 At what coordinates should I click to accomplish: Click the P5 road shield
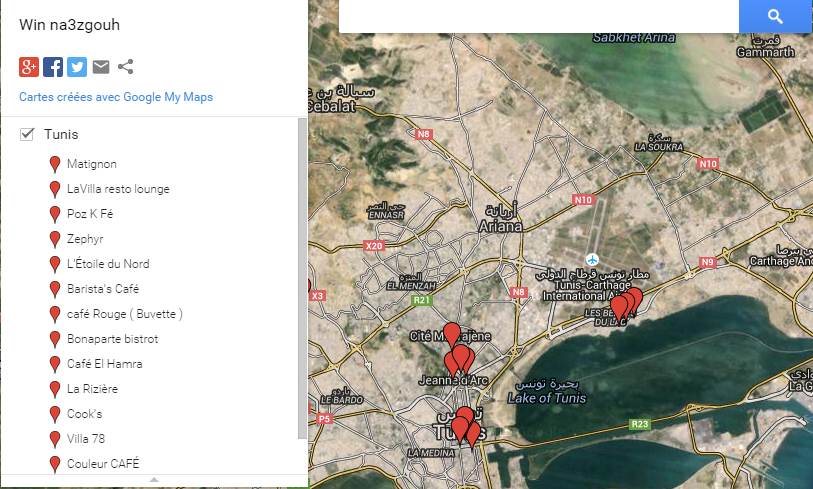click(x=324, y=418)
